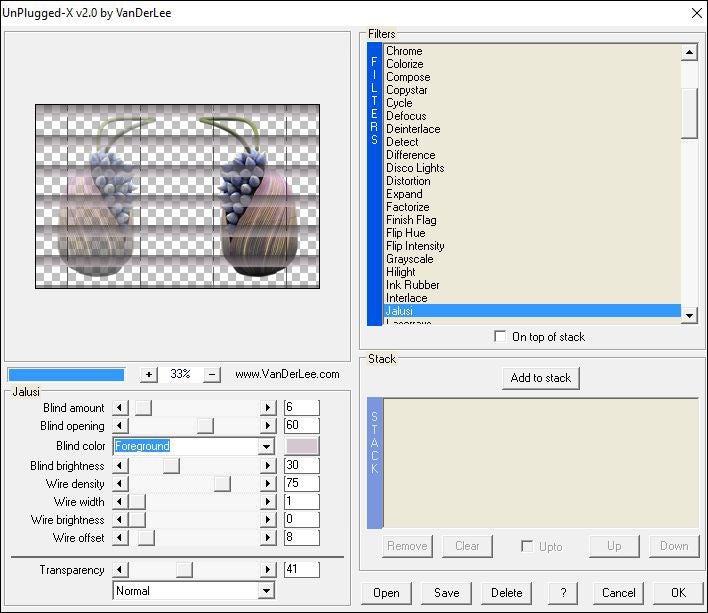
Task: Click the OK button
Action: click(x=678, y=592)
